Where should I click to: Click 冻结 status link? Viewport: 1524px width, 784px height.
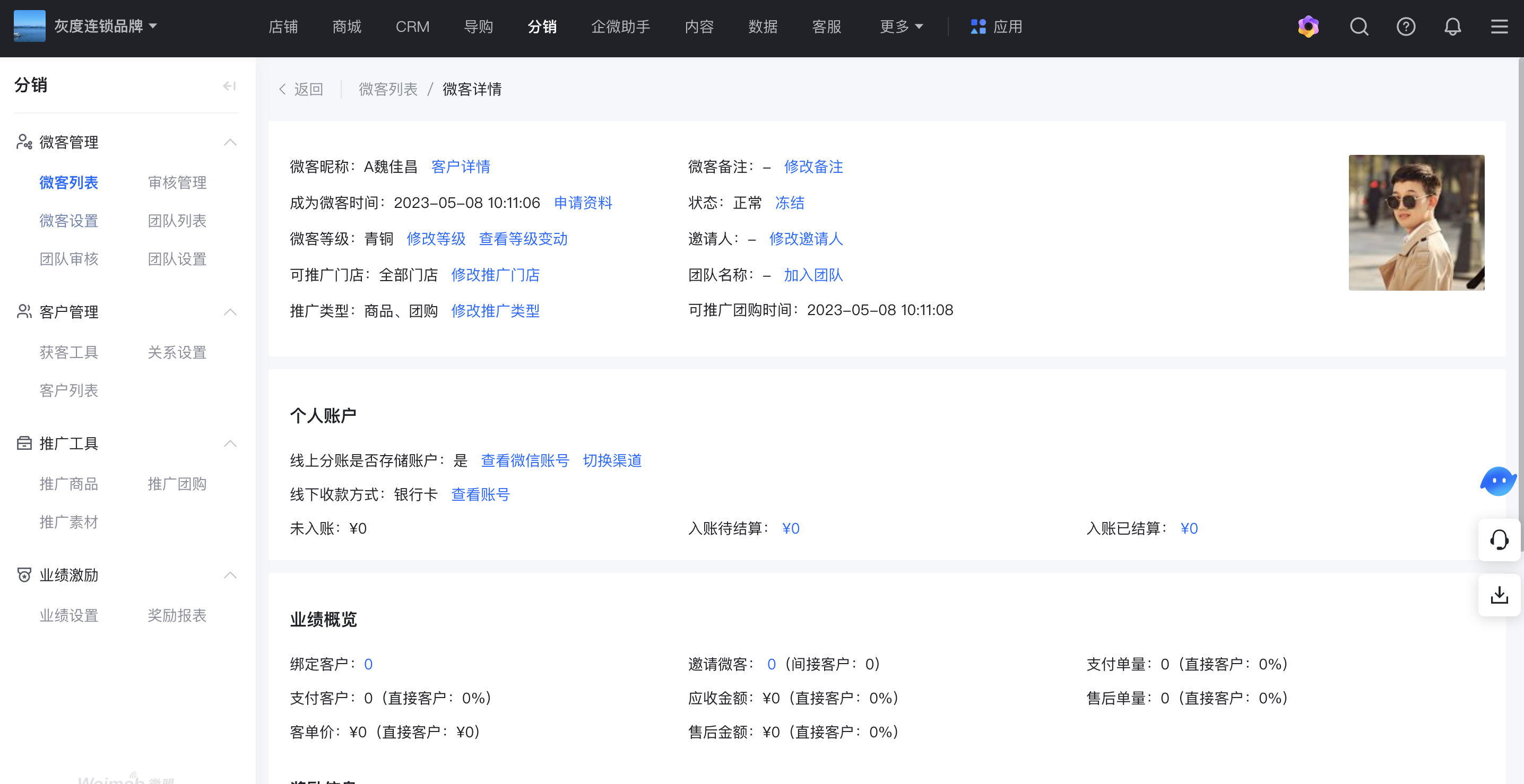(790, 203)
